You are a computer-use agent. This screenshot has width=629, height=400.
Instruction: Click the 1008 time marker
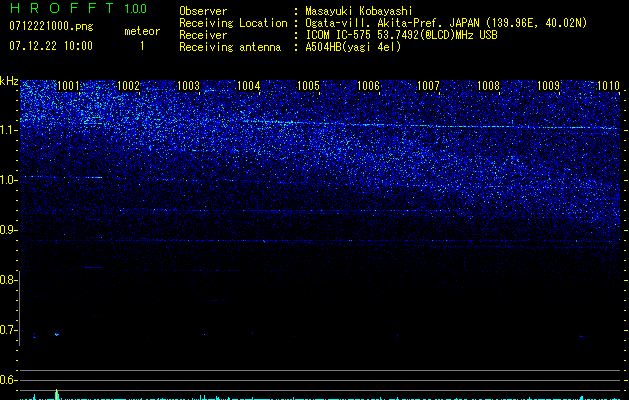click(489, 86)
